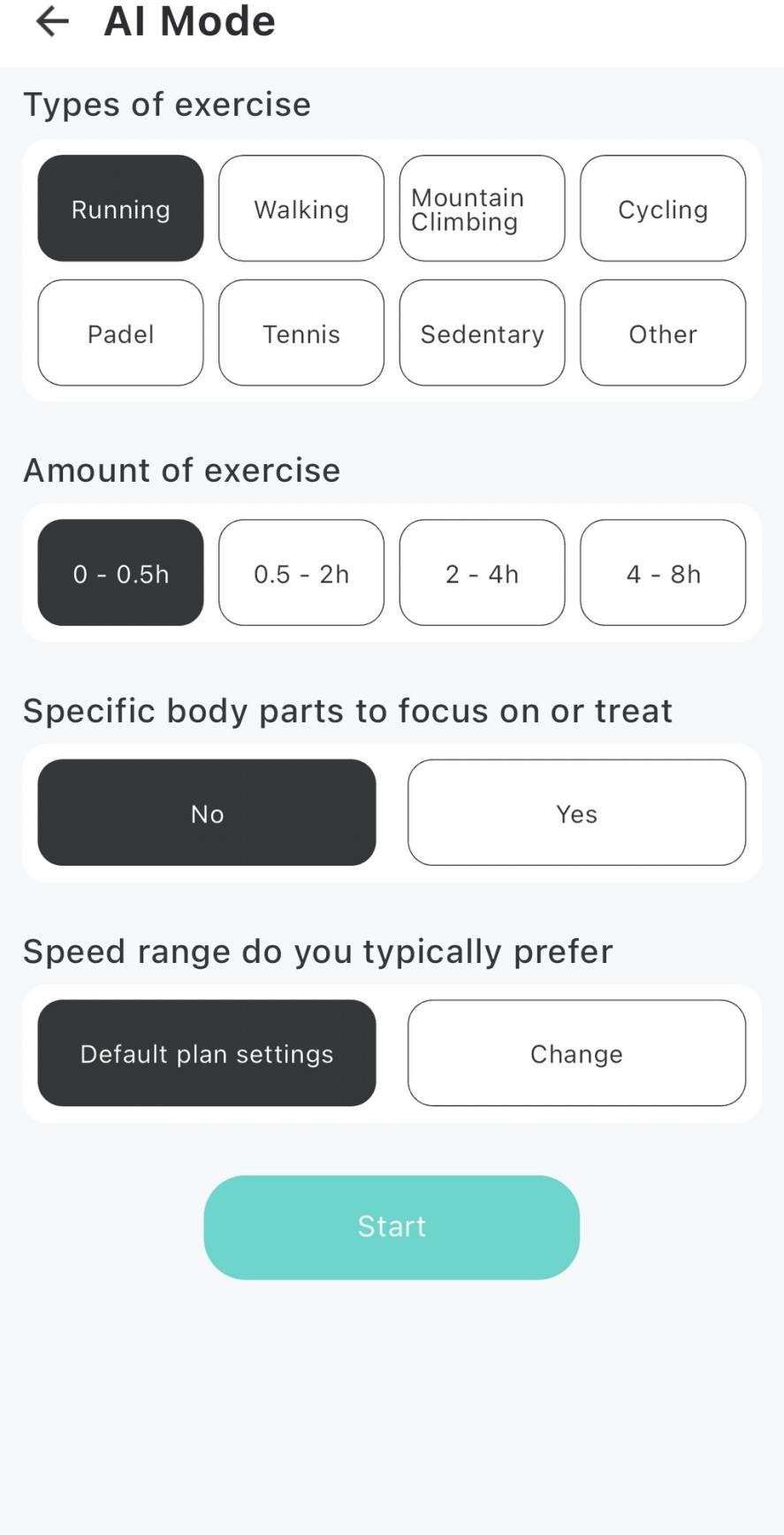Image resolution: width=784 pixels, height=1535 pixels.
Task: Click the Types of exercise heading
Action: [x=167, y=104]
